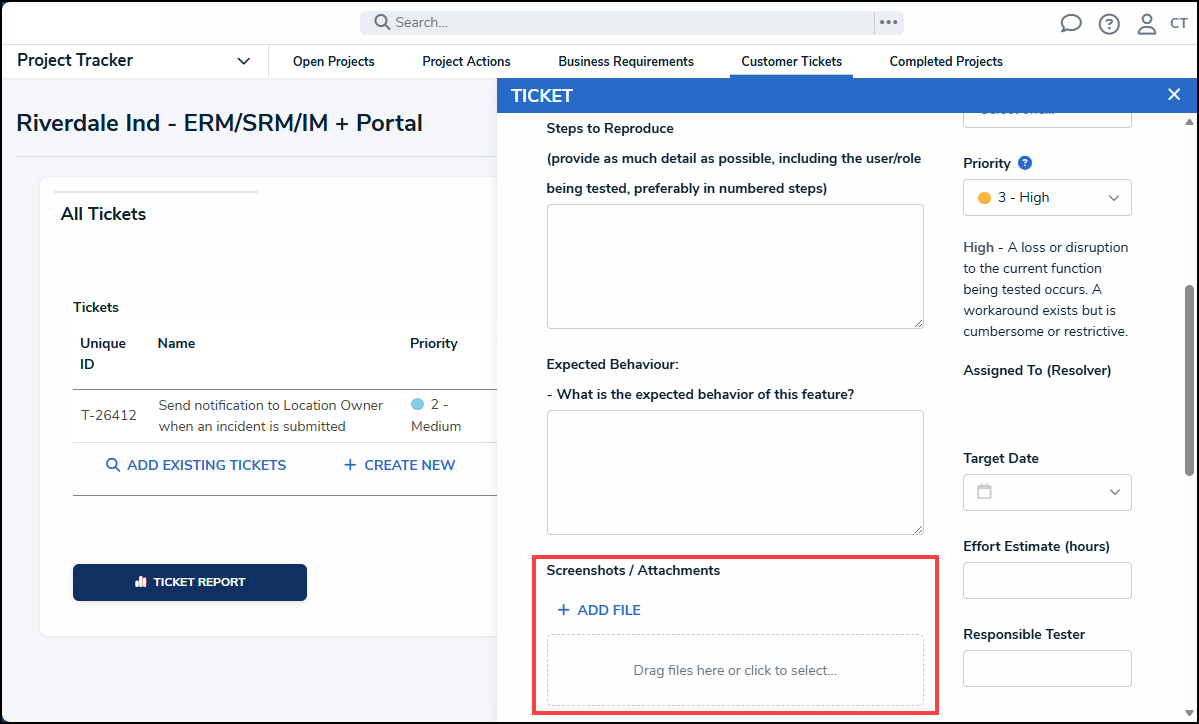Click Create New ticket link
The width and height of the screenshot is (1199, 724).
coord(399,465)
